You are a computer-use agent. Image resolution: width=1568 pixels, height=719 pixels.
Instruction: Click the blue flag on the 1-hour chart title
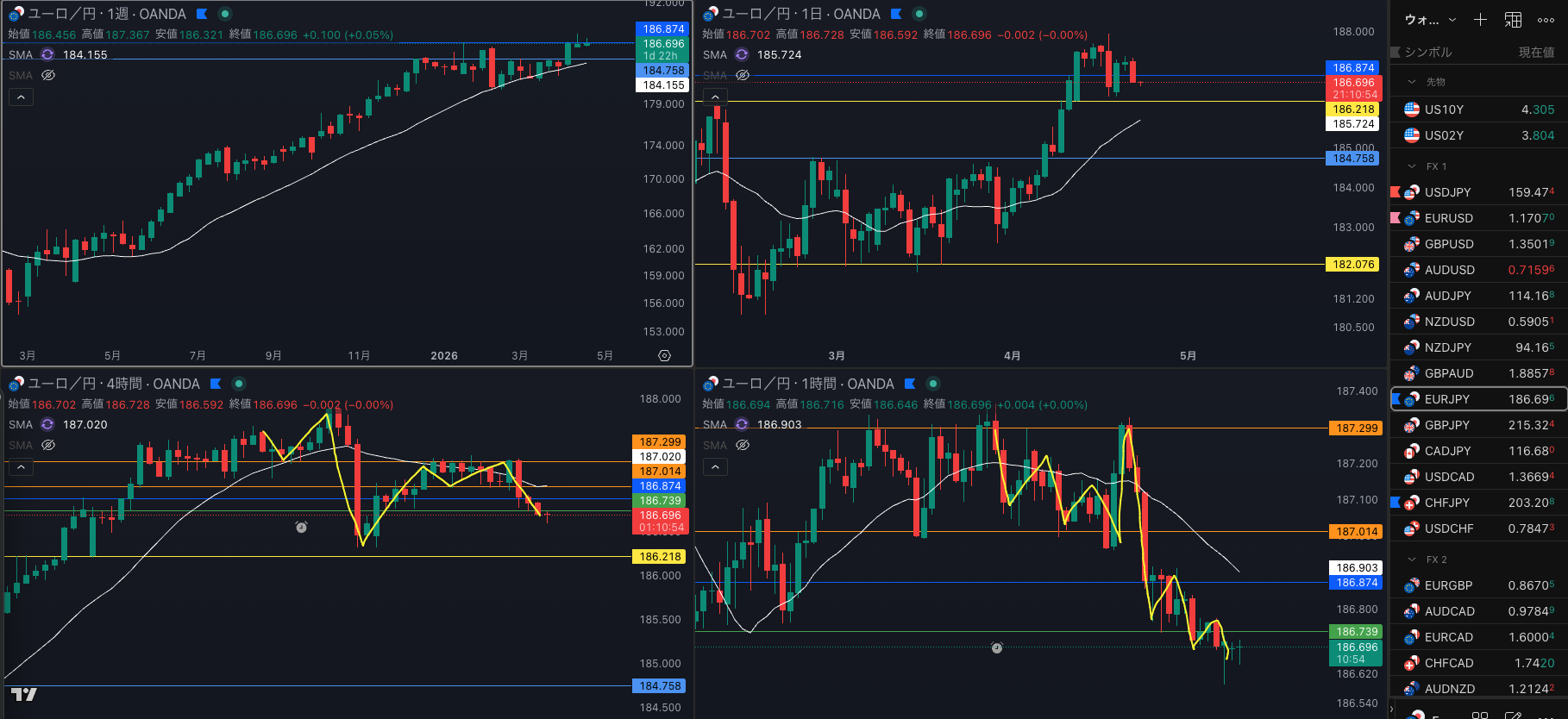click(x=910, y=384)
